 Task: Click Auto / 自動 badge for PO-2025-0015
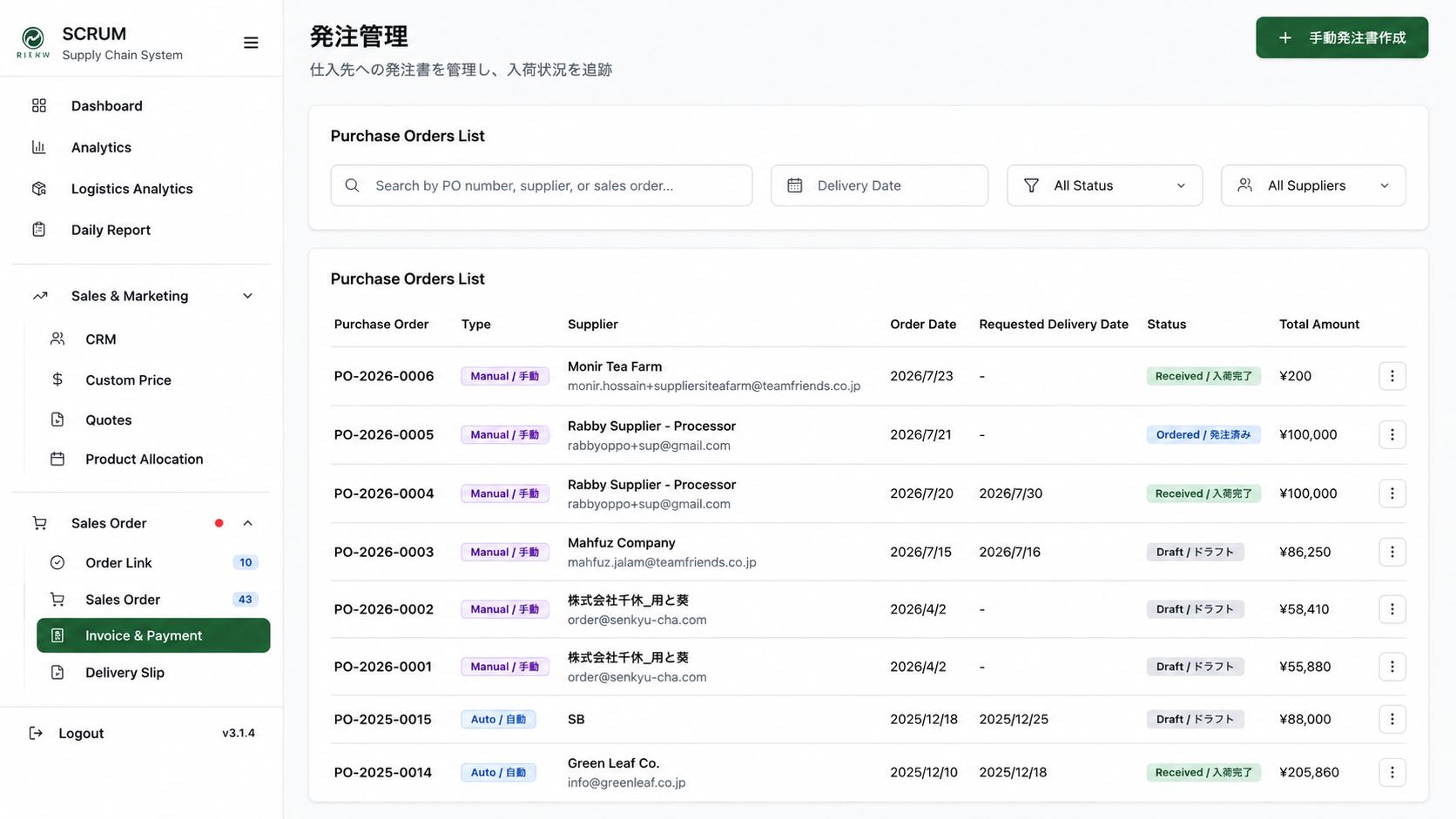[498, 719]
